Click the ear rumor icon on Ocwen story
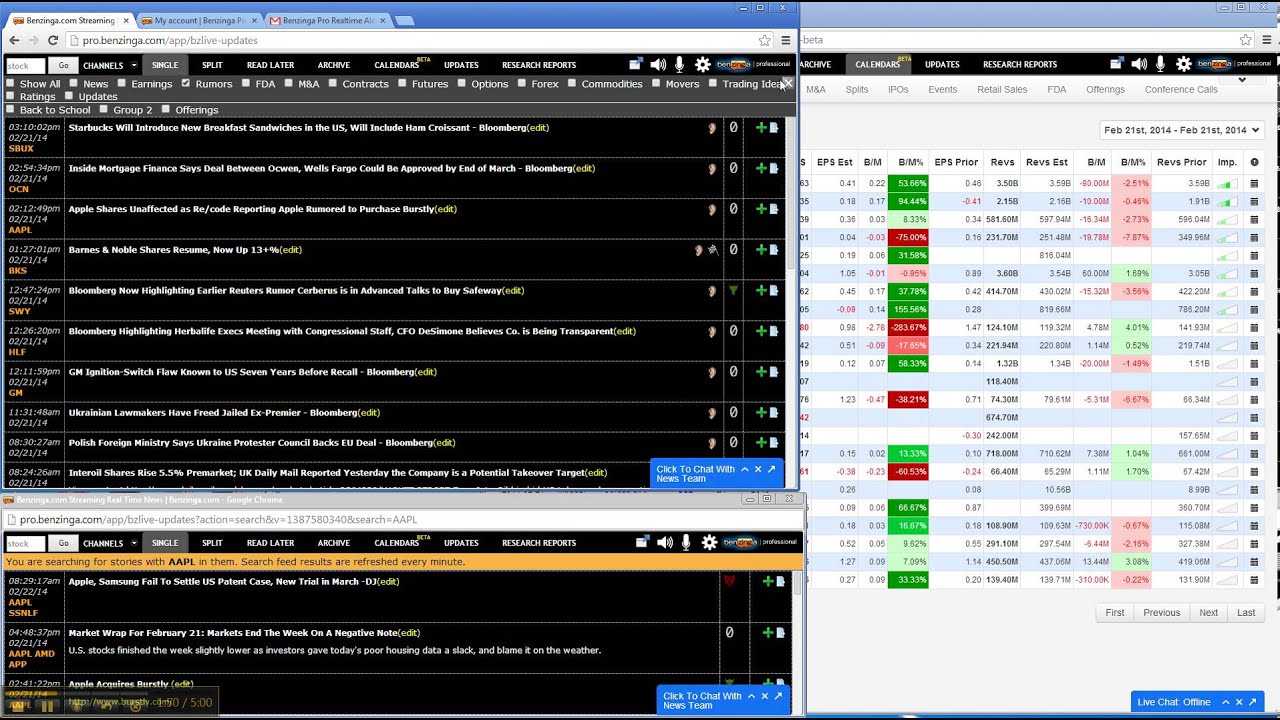This screenshot has width=1280, height=720. tap(712, 169)
